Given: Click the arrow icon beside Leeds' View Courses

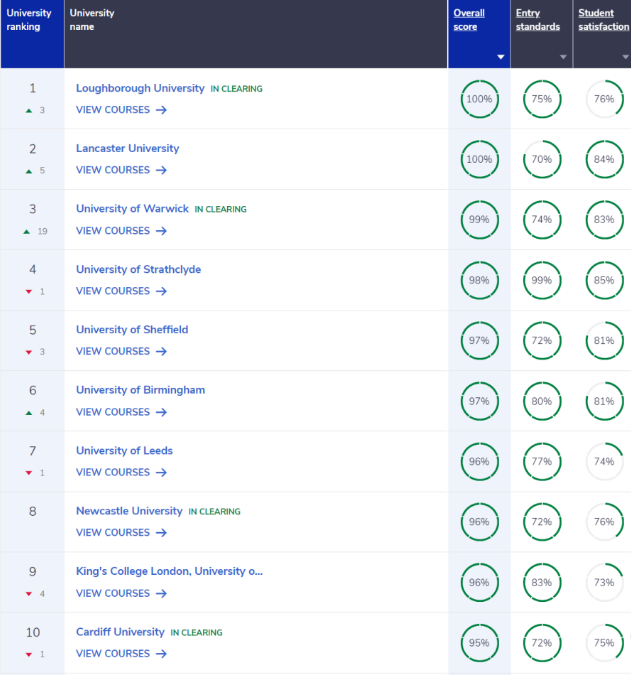Looking at the screenshot, I should click(161, 472).
